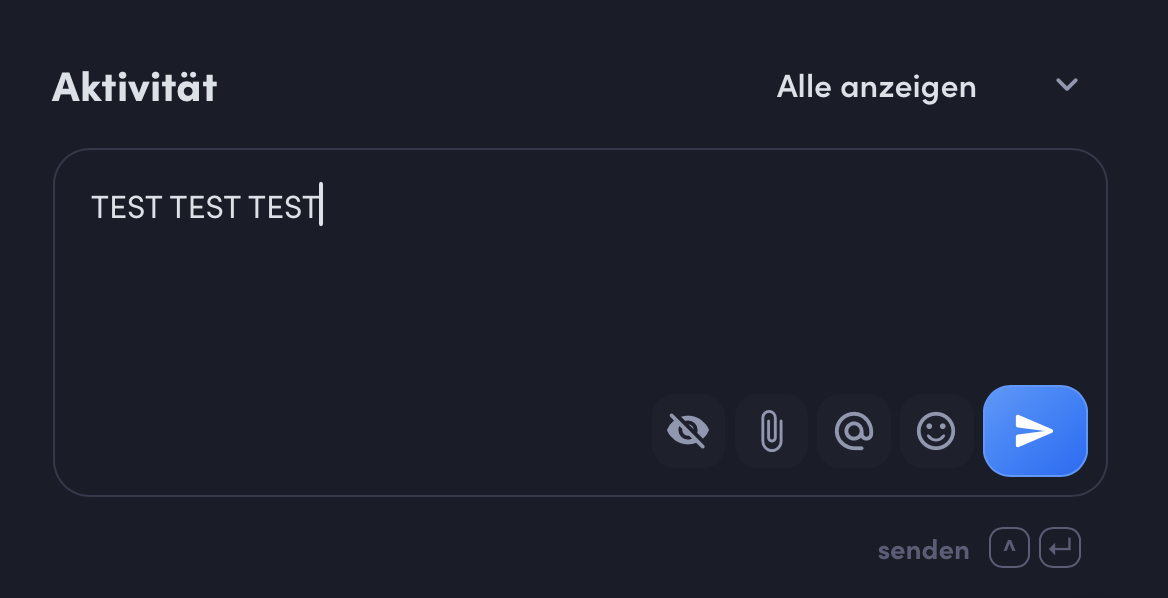Open the emoji picker smiley icon
1168x598 pixels.
pos(936,430)
